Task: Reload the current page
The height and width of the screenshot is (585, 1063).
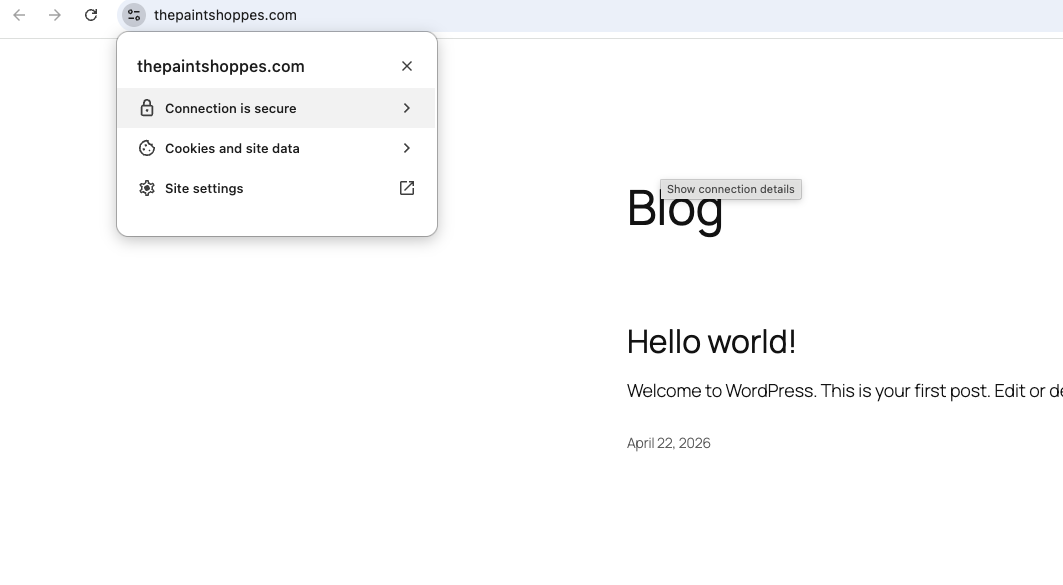Action: click(x=91, y=15)
